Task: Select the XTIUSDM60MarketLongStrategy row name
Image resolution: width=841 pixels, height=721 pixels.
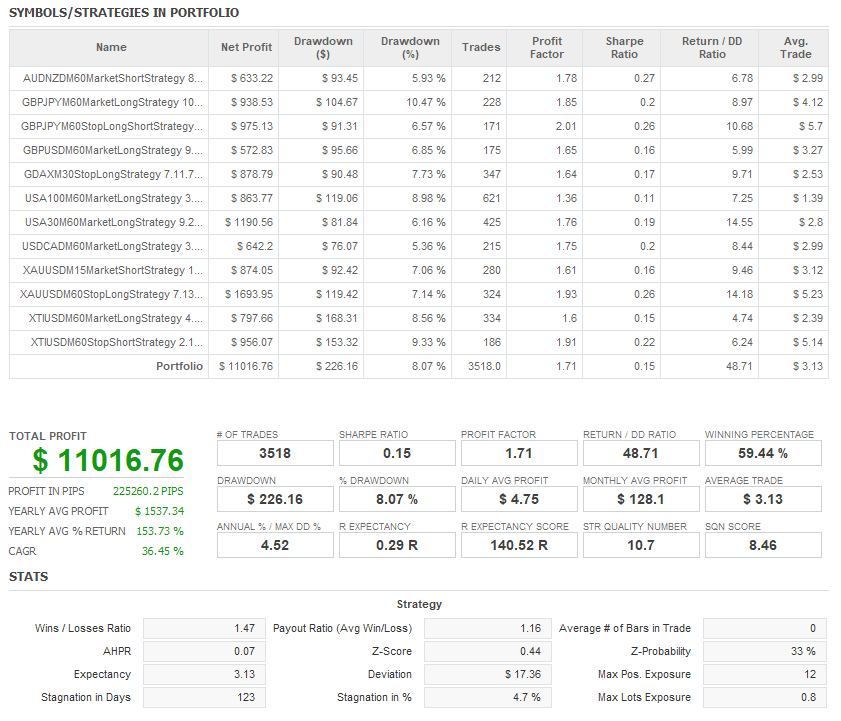Action: pos(116,318)
